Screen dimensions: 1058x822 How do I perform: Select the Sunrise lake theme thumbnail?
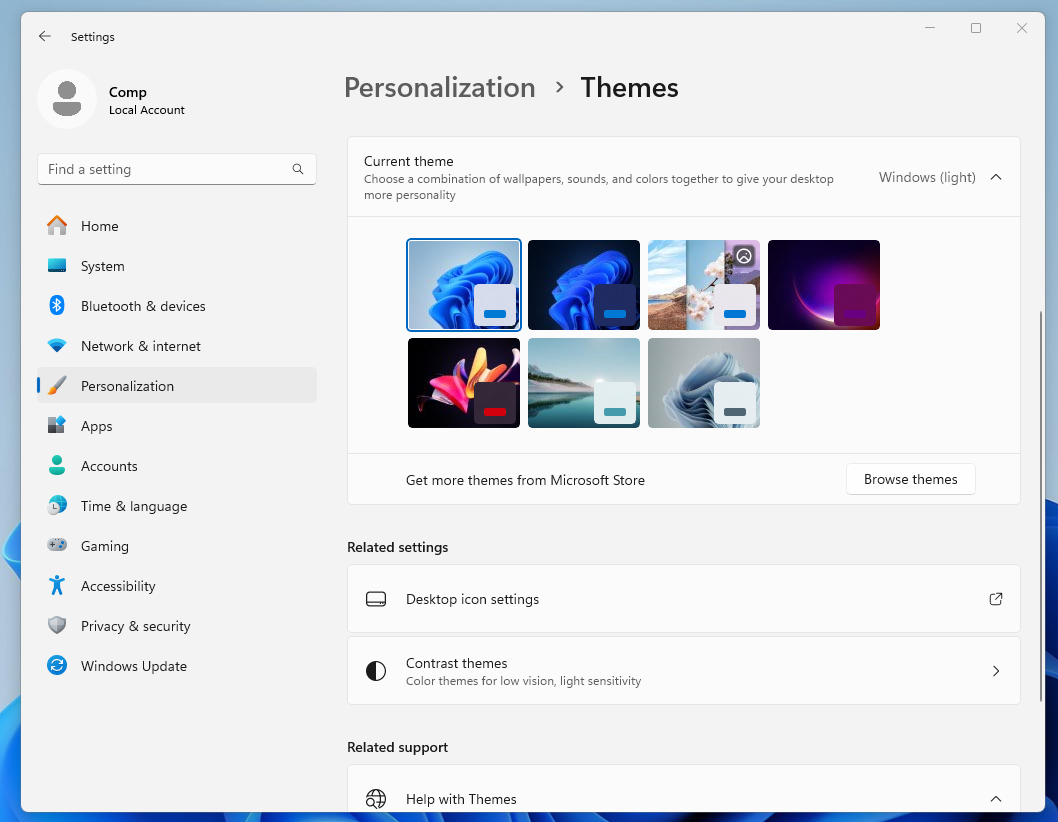[x=584, y=383]
